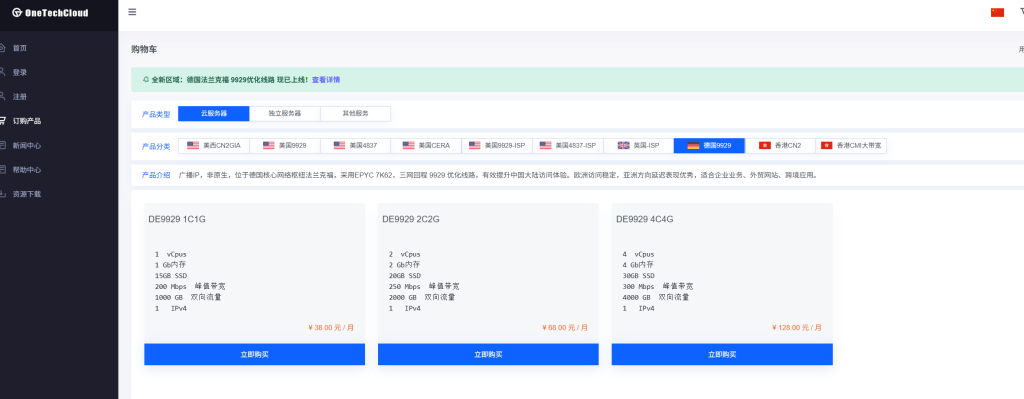This screenshot has width=1024, height=399.
Task: Buy the DE9929 4C4G plan
Action: (722, 355)
